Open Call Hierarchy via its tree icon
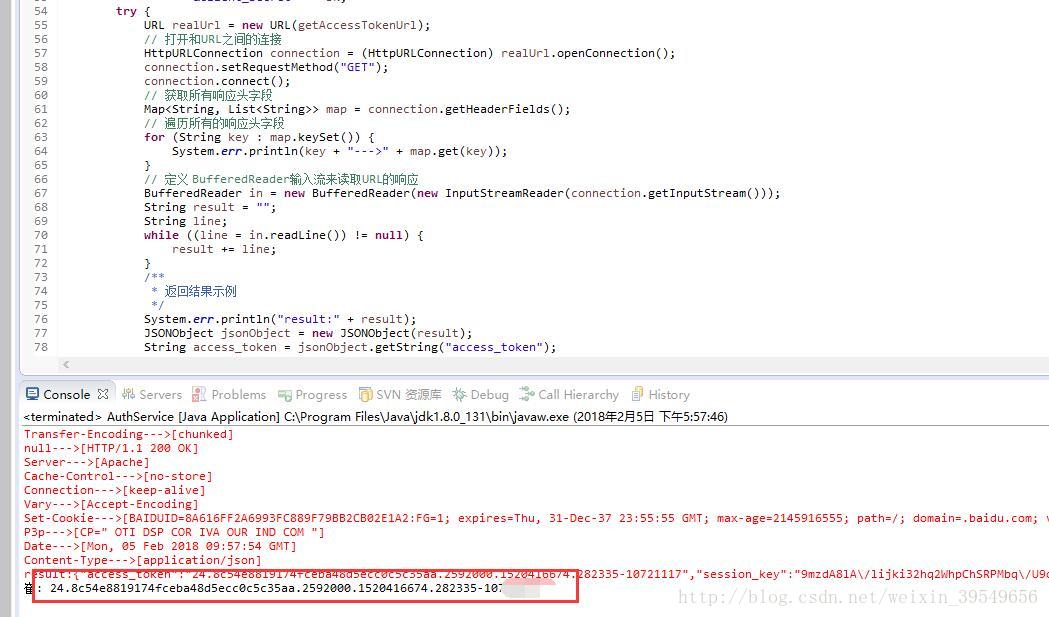Image resolution: width=1049 pixels, height=617 pixels. [x=527, y=394]
